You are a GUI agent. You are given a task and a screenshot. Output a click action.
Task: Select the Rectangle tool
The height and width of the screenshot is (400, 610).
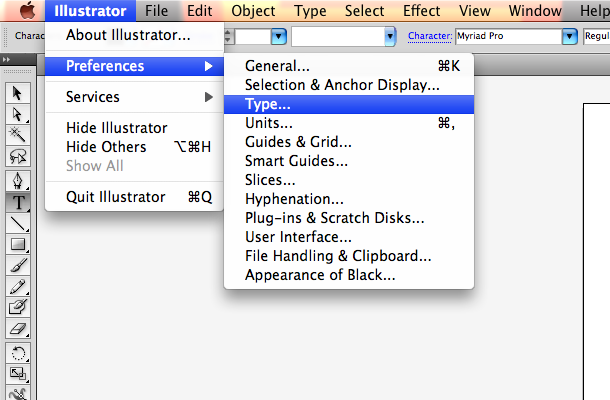[x=18, y=244]
